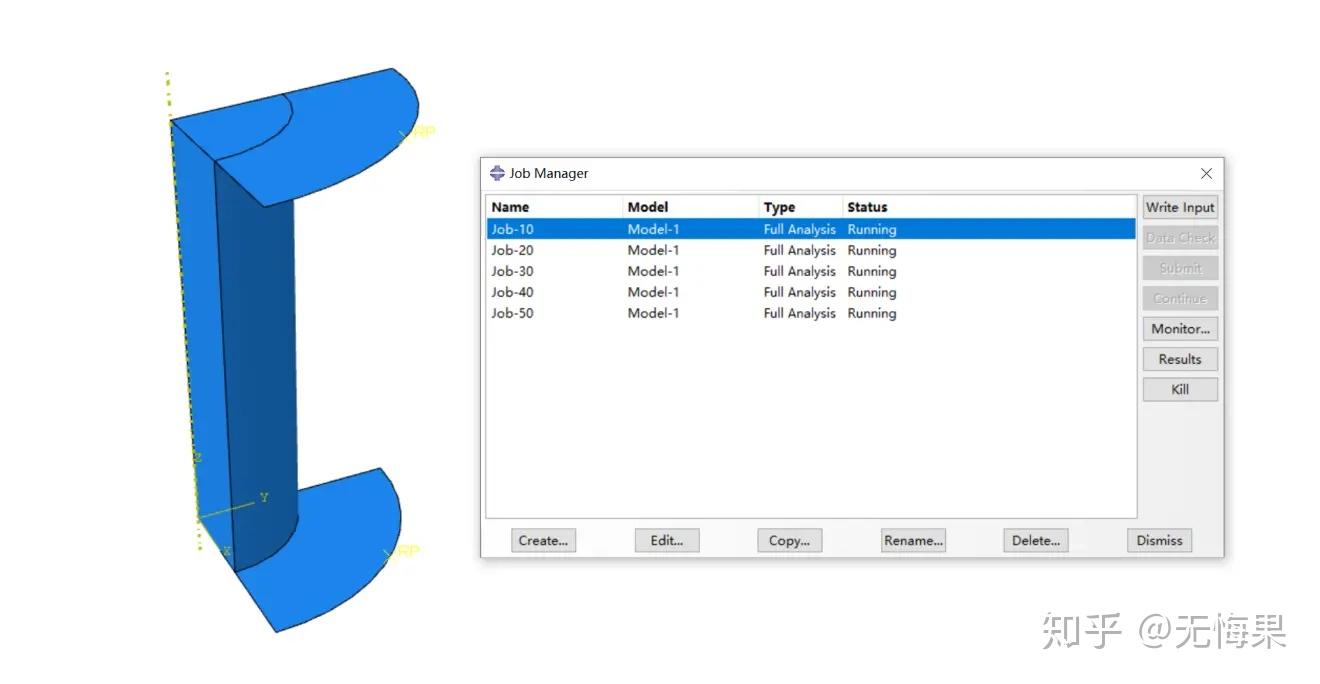Click the Continue button

[x=1180, y=298]
